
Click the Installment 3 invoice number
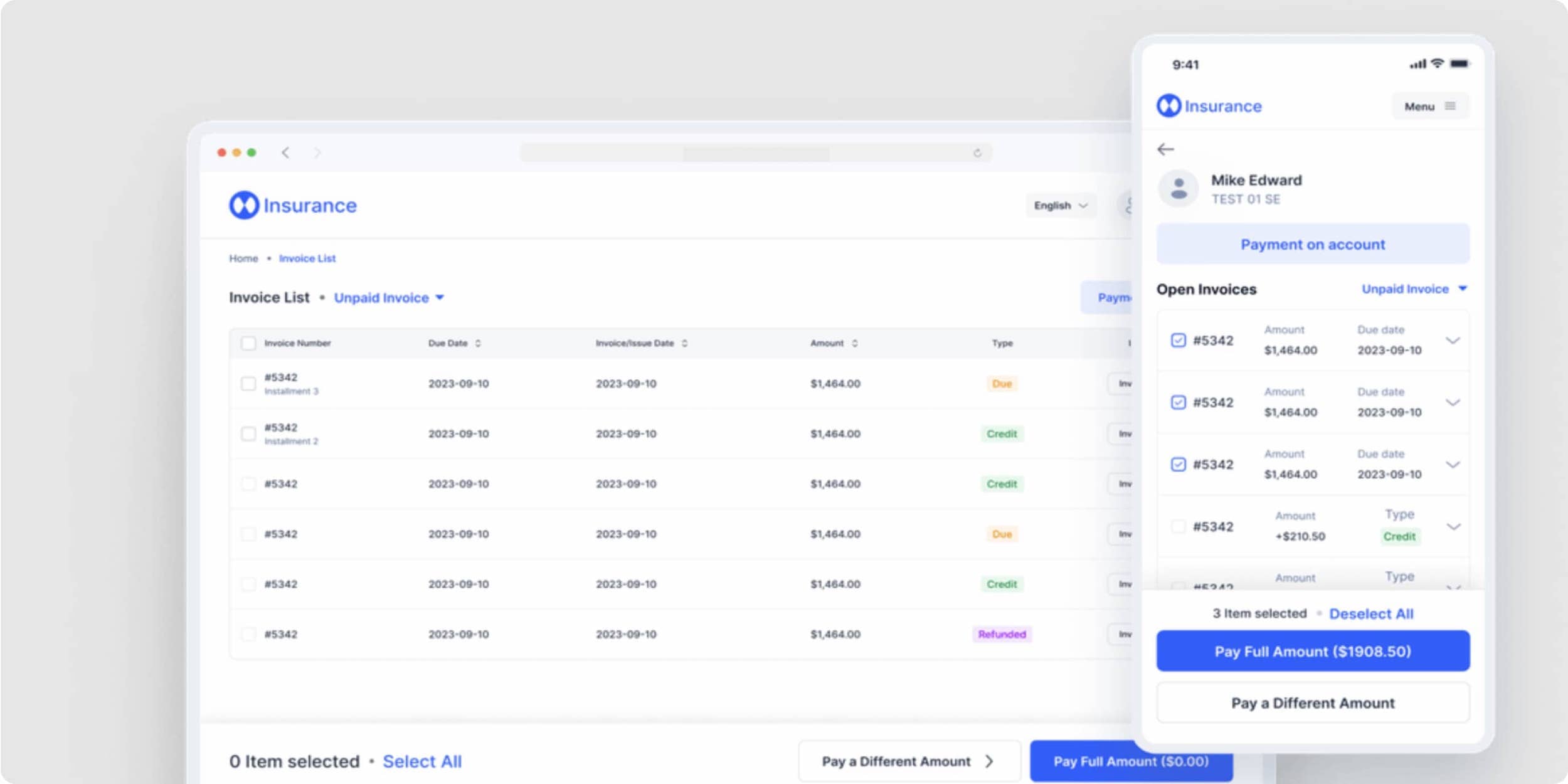[x=281, y=378]
